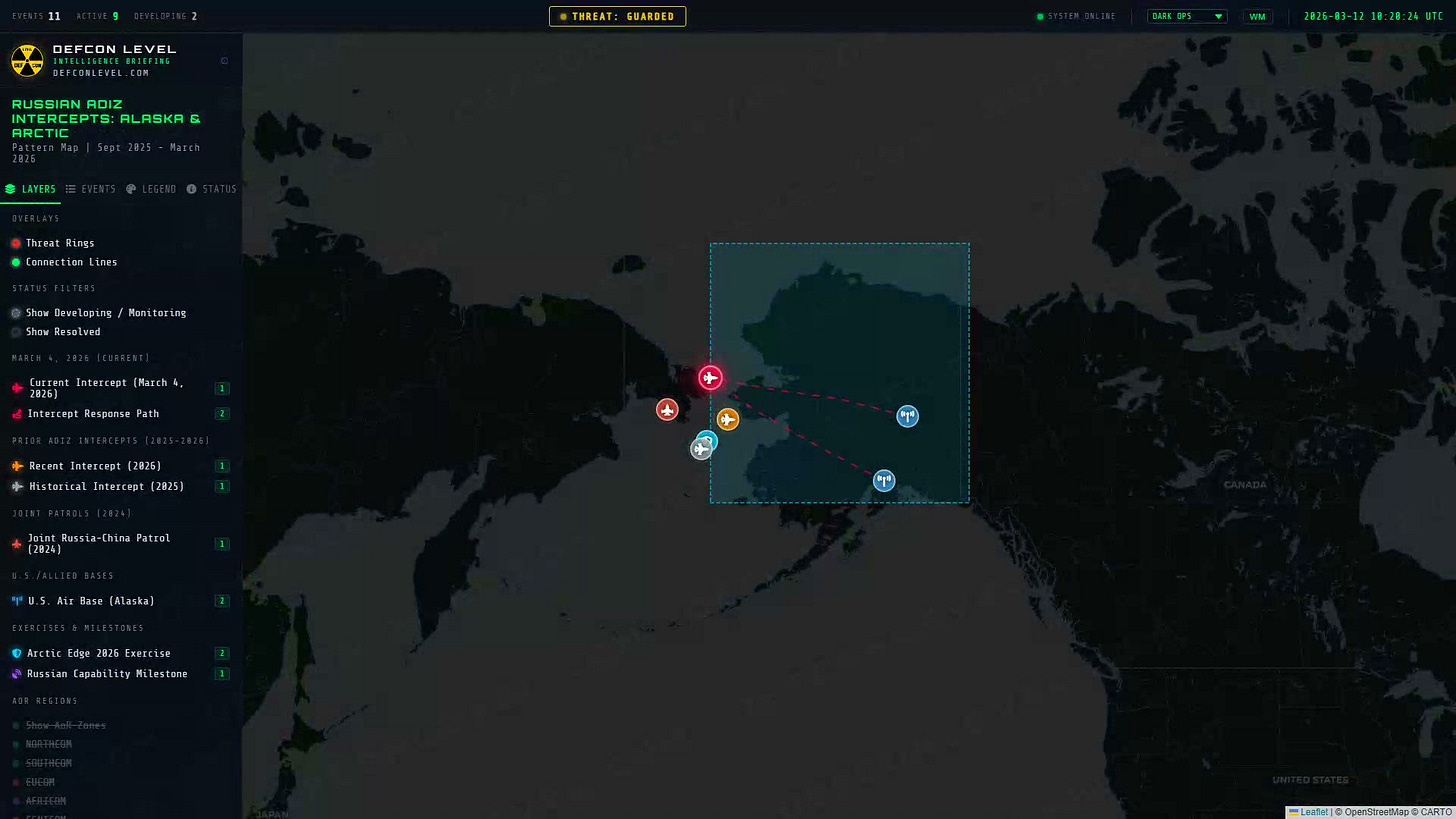This screenshot has height=819, width=1456.
Task: Click the orange Recent Intercept jet marker
Action: (728, 419)
